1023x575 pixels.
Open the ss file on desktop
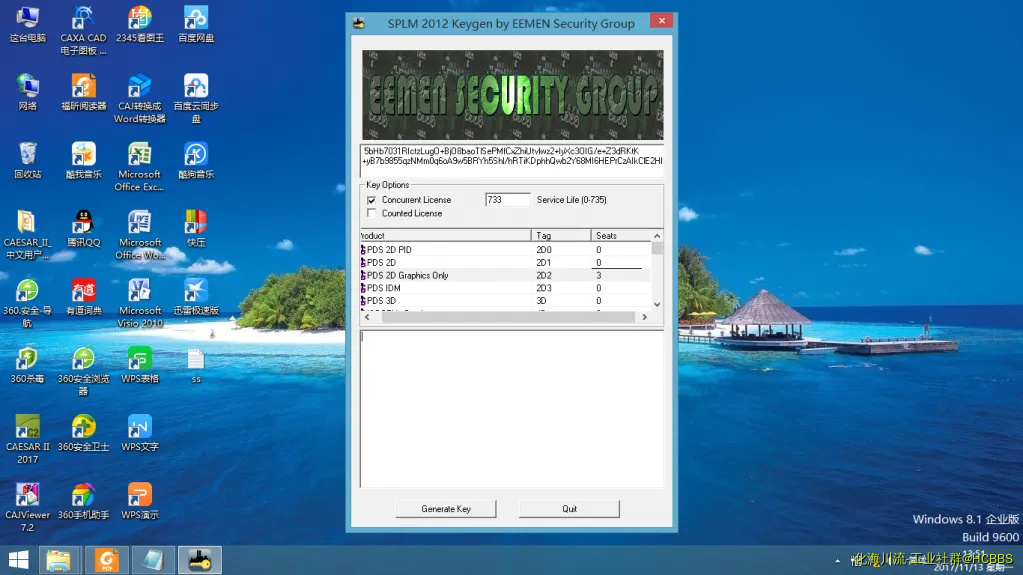196,365
